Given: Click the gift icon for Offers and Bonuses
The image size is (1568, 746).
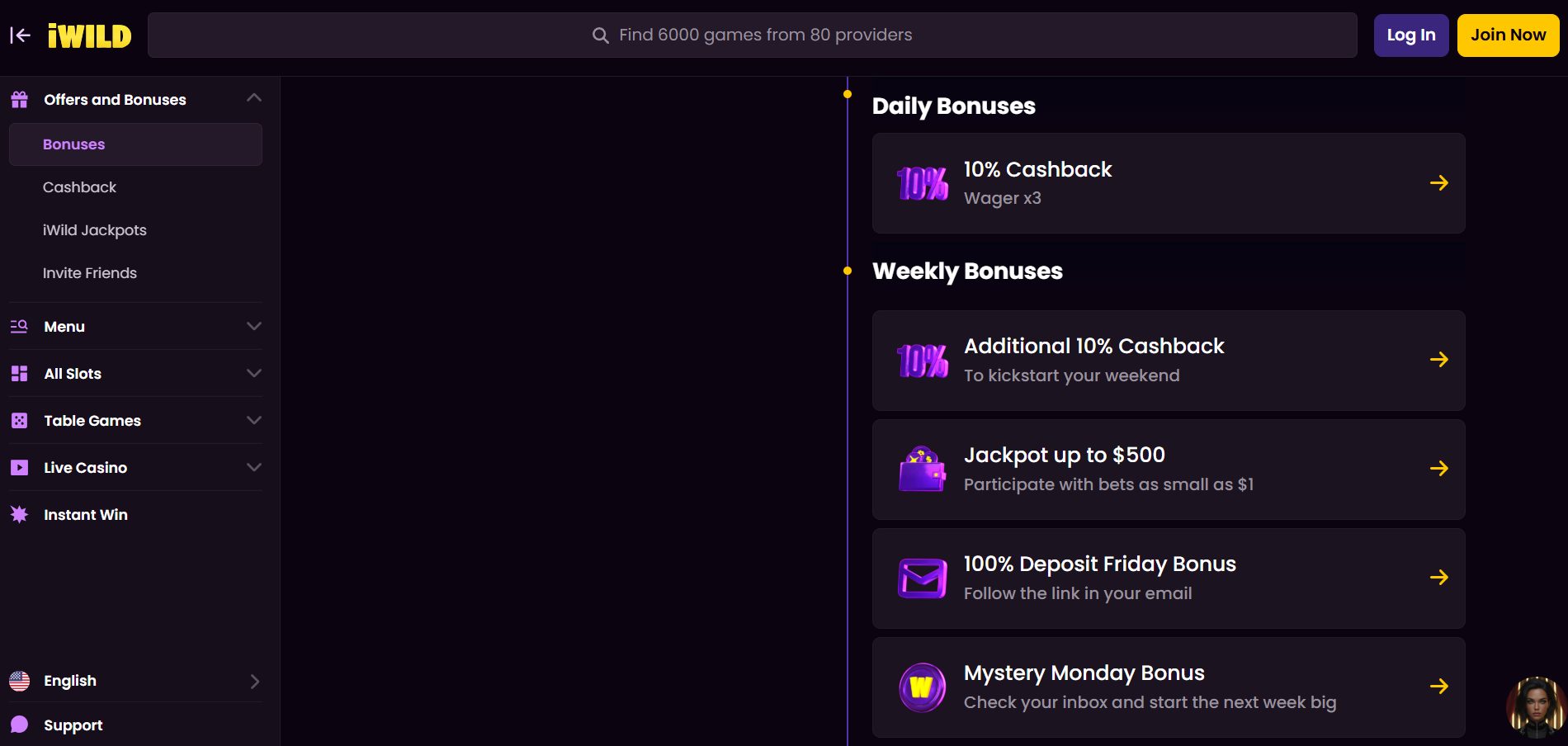Looking at the screenshot, I should point(20,100).
